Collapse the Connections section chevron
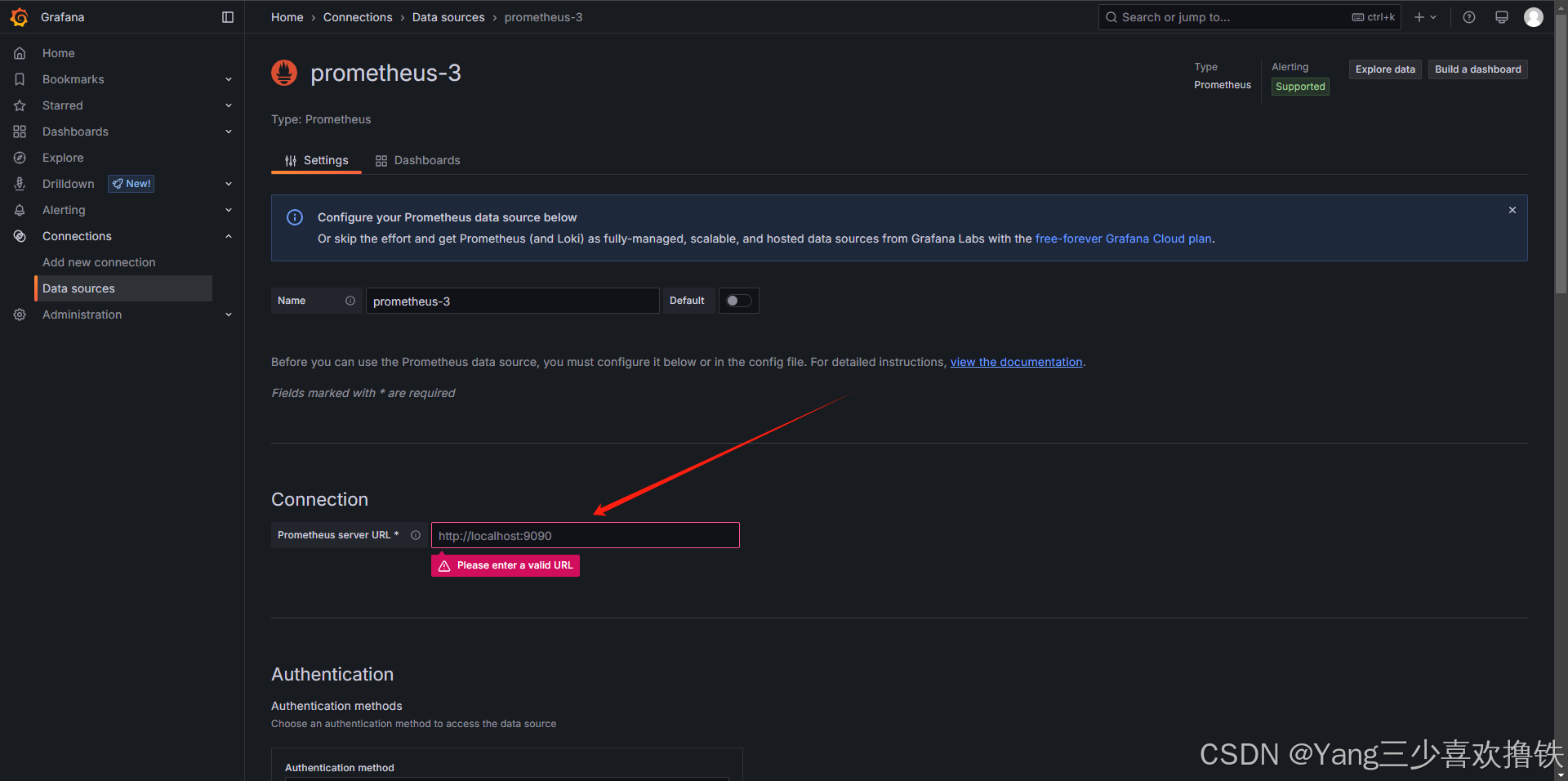The image size is (1568, 781). click(229, 236)
